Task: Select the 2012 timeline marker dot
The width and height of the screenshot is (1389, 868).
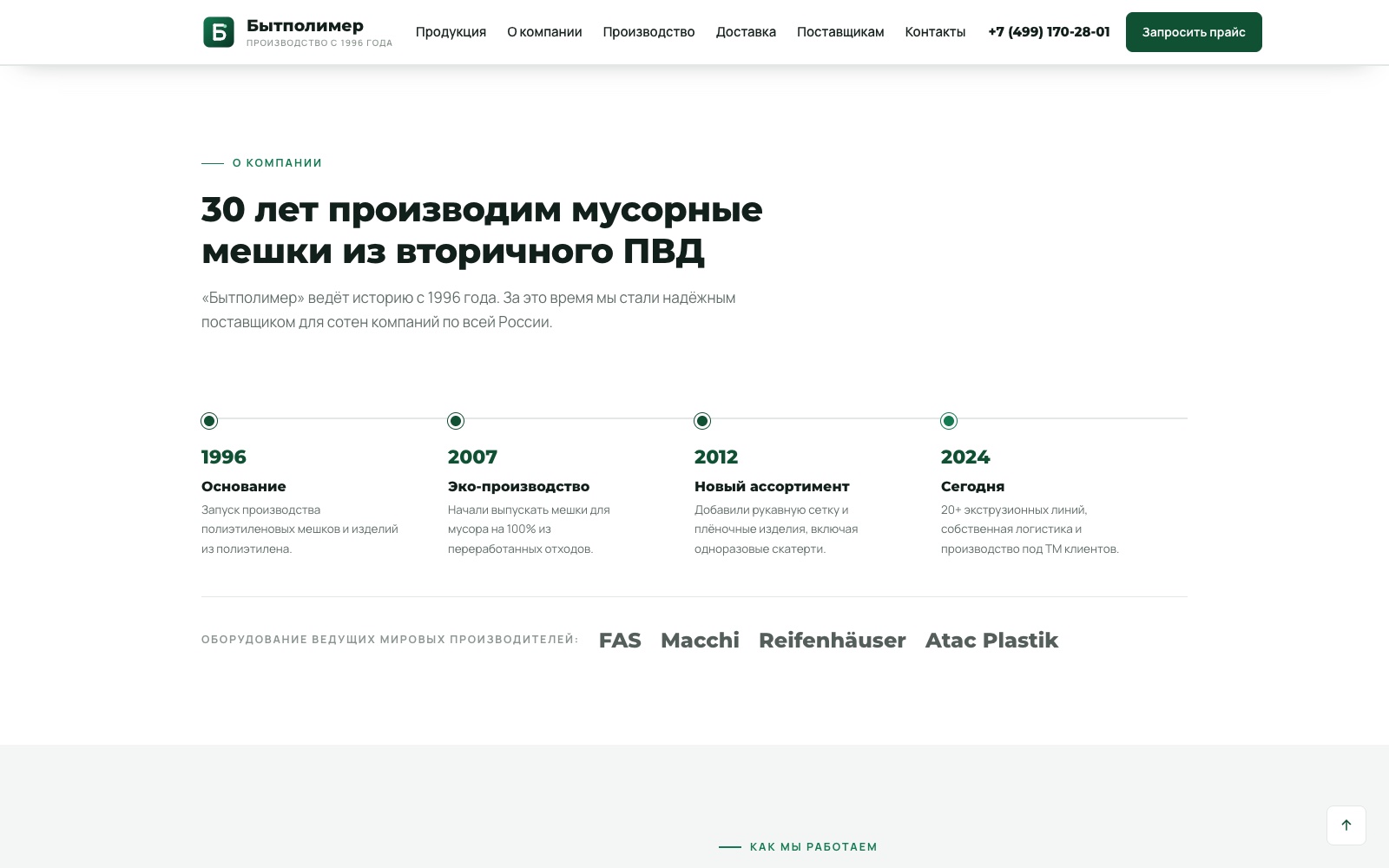Action: tap(702, 421)
